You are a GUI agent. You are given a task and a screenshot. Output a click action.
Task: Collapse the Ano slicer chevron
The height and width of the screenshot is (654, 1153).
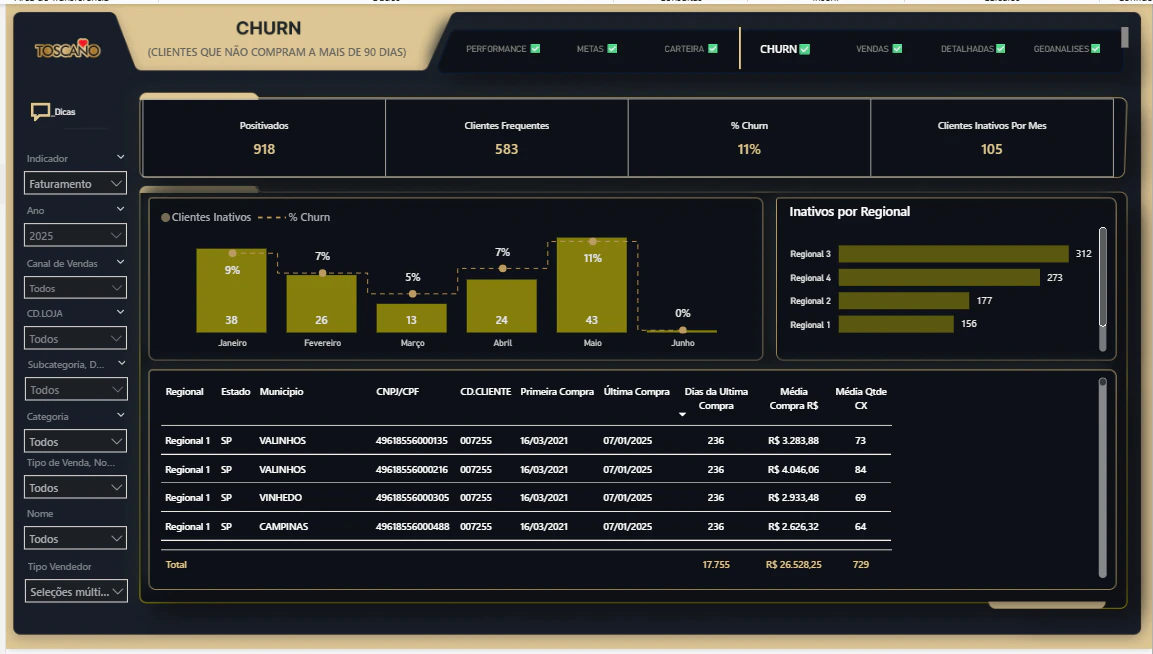121,210
